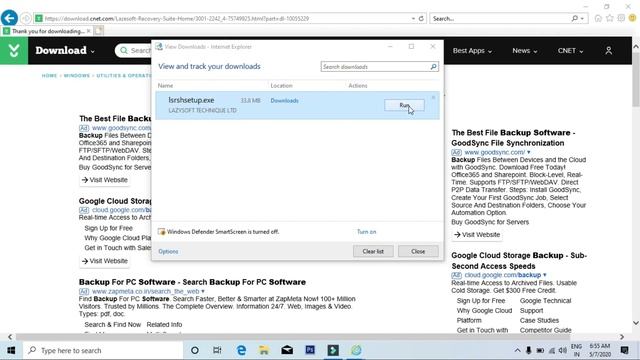
Task: Open Photoshop from taskbar
Action: click(x=310, y=350)
